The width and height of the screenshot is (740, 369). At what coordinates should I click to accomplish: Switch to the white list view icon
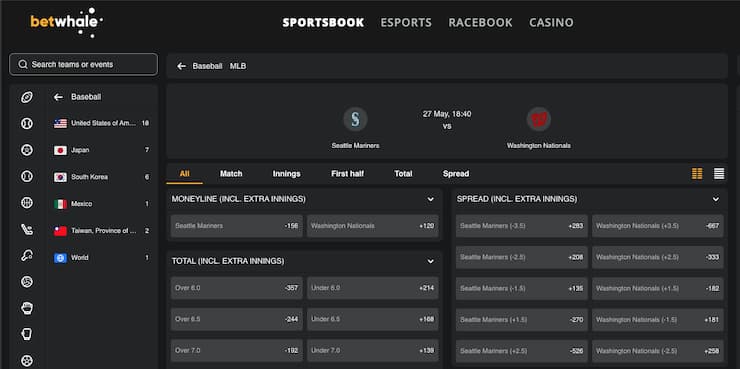(x=719, y=174)
